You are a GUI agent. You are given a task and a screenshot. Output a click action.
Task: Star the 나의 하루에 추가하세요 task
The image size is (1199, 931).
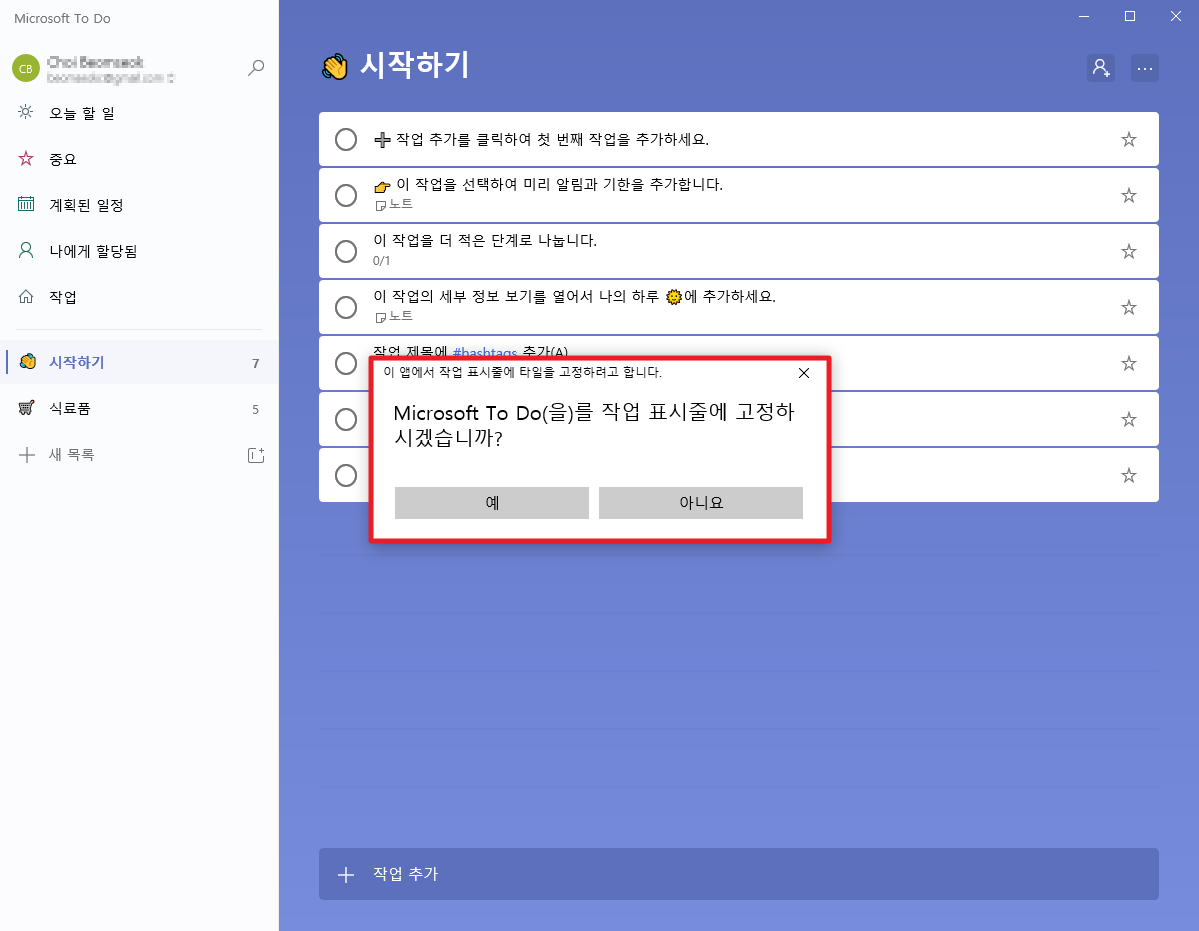[1129, 307]
